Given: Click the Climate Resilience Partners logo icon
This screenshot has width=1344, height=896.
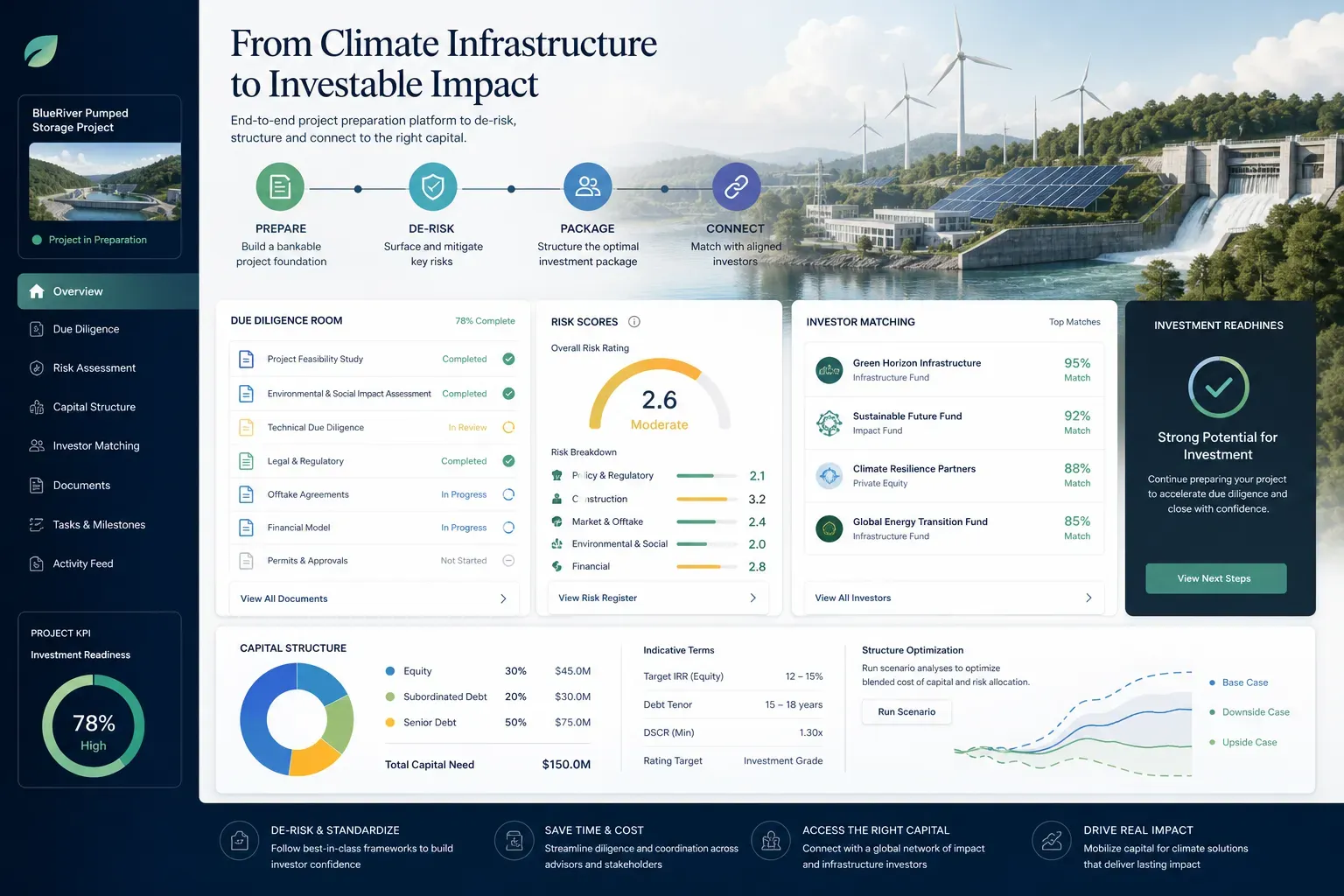Looking at the screenshot, I should (x=829, y=476).
